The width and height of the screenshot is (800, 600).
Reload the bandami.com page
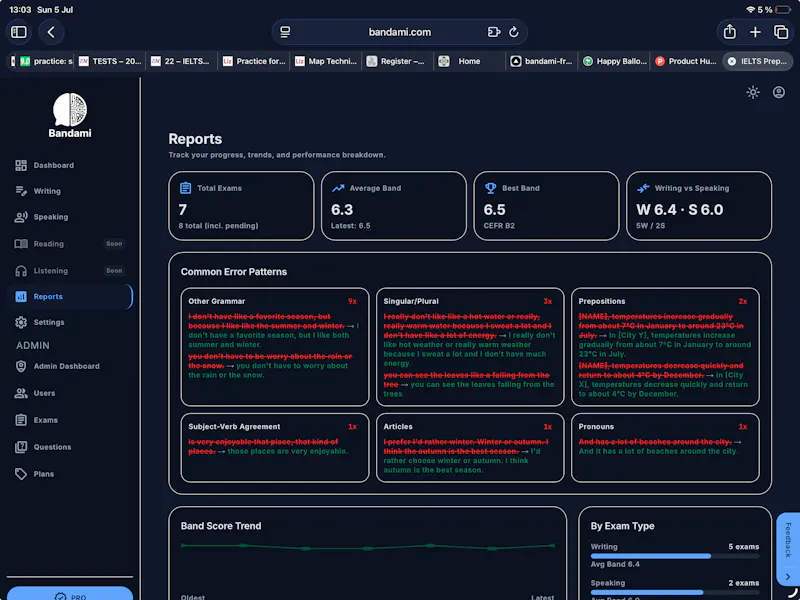pos(514,32)
